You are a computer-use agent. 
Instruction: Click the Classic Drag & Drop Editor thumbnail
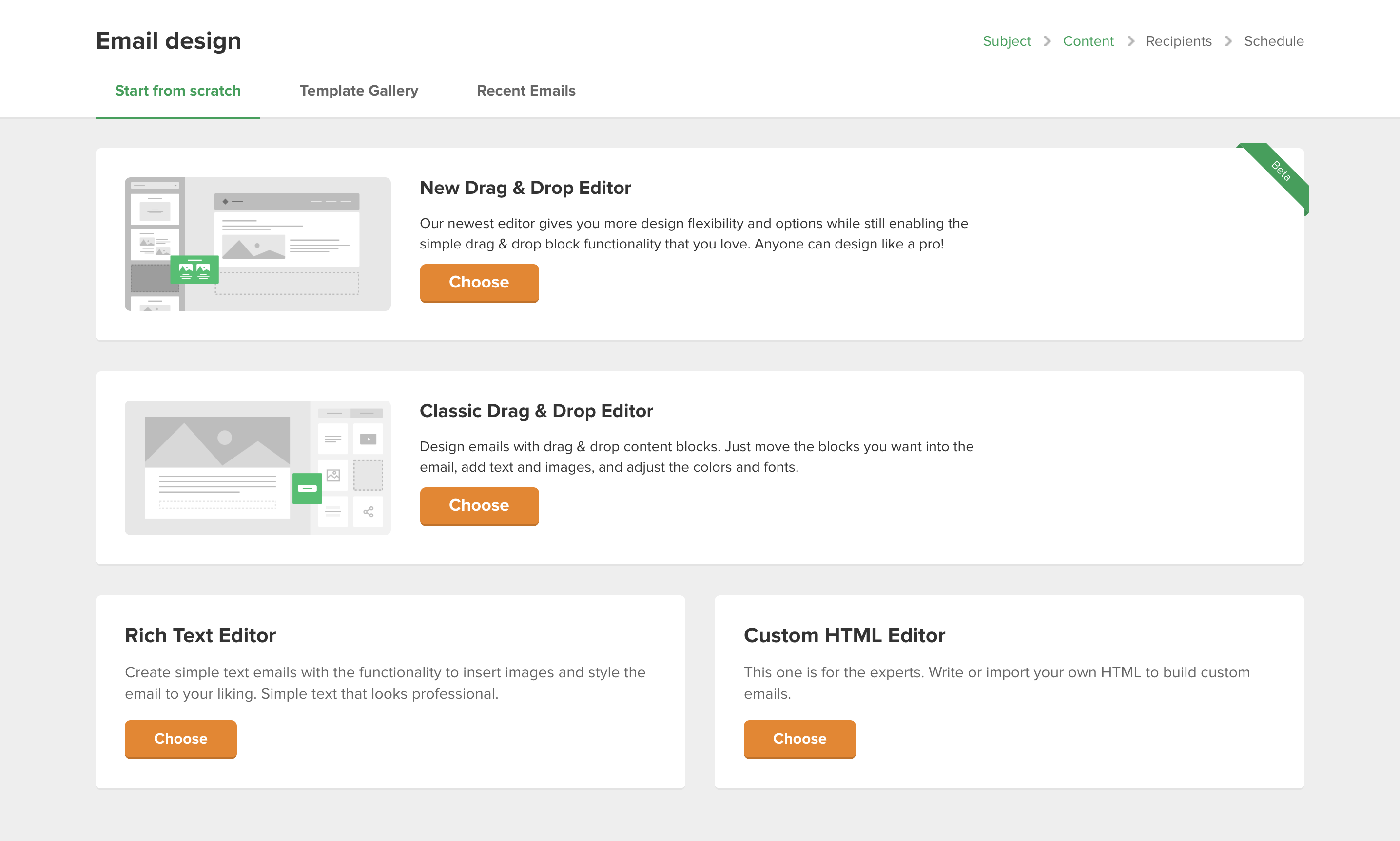click(257, 468)
